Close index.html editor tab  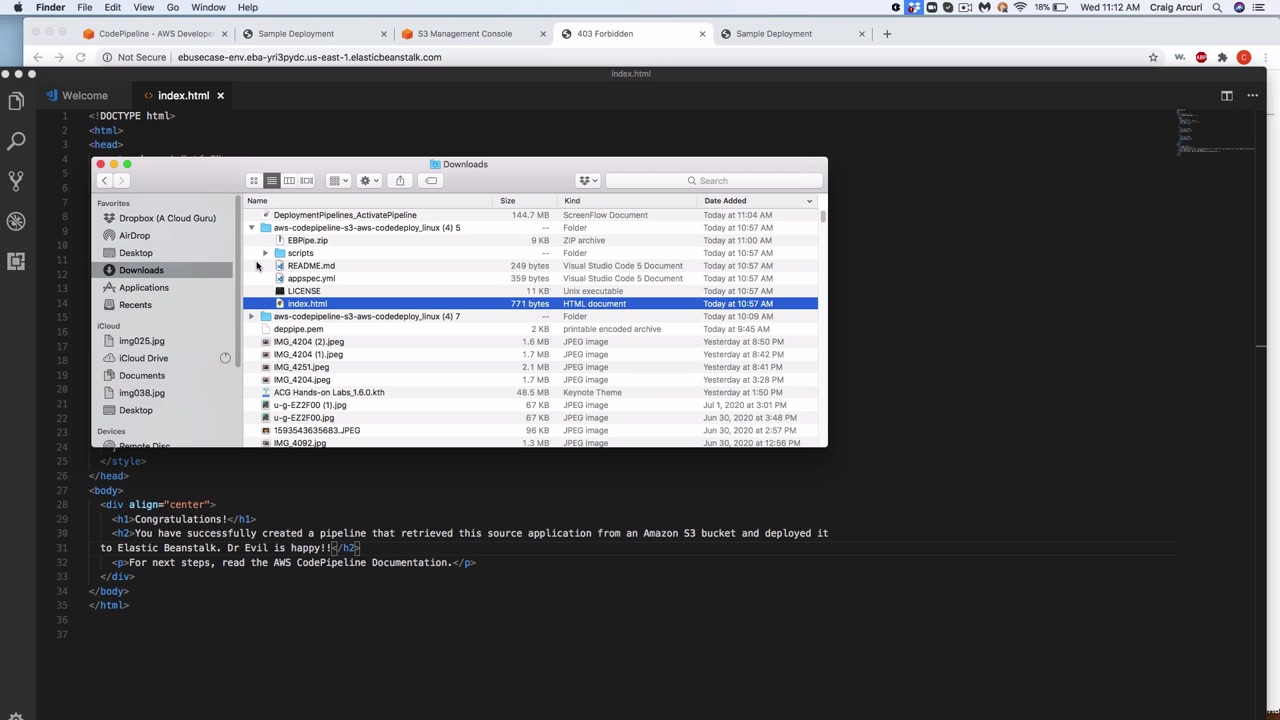coord(220,96)
